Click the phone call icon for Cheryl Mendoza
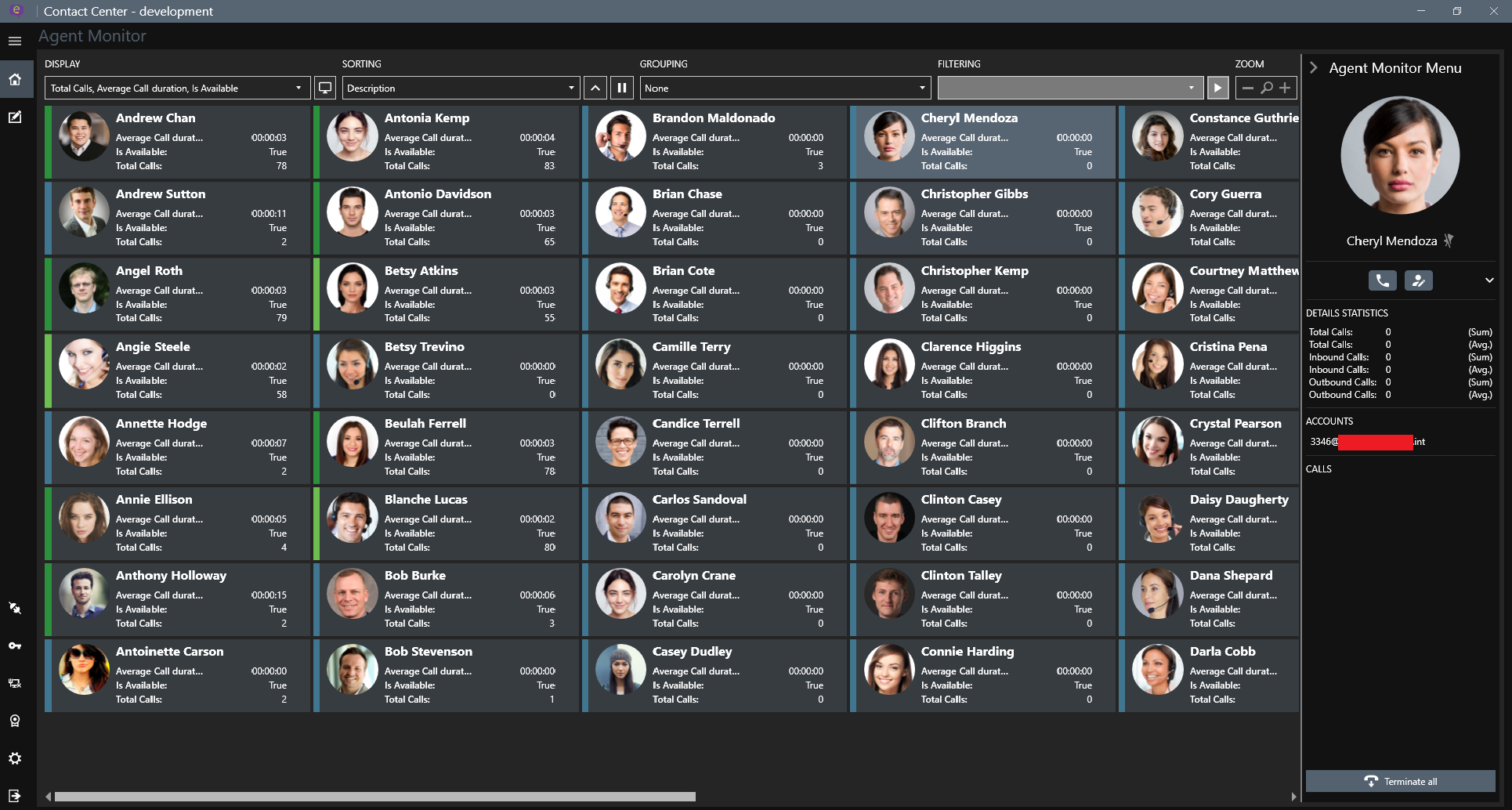The height and width of the screenshot is (810, 1512). click(1382, 280)
